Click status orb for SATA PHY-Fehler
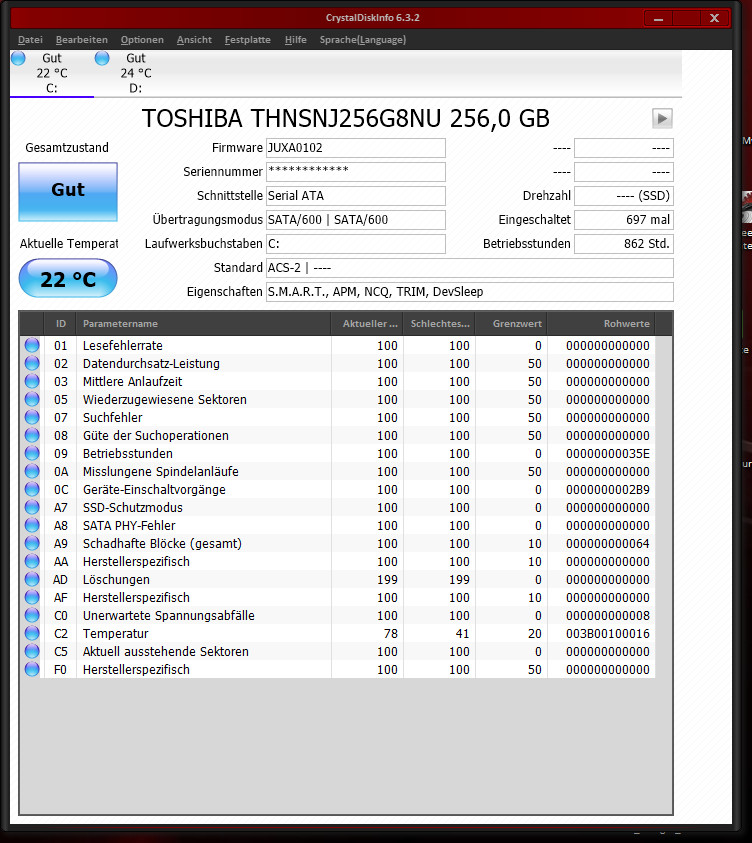The image size is (752, 843). [32, 525]
